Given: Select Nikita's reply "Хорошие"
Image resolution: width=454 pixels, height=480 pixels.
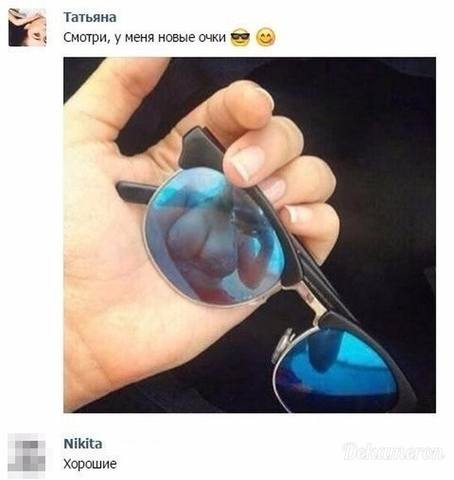Looking at the screenshot, I should (x=90, y=464).
